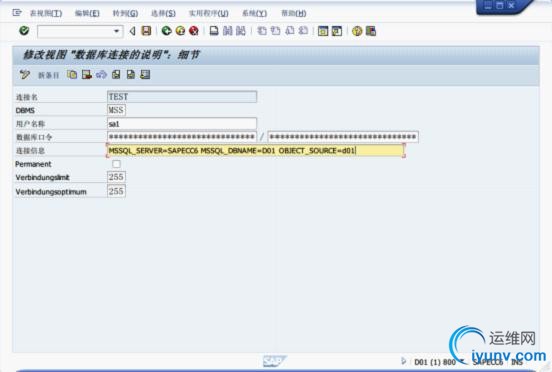
Task: Open the command field dropdown arrow
Action: (x=117, y=31)
